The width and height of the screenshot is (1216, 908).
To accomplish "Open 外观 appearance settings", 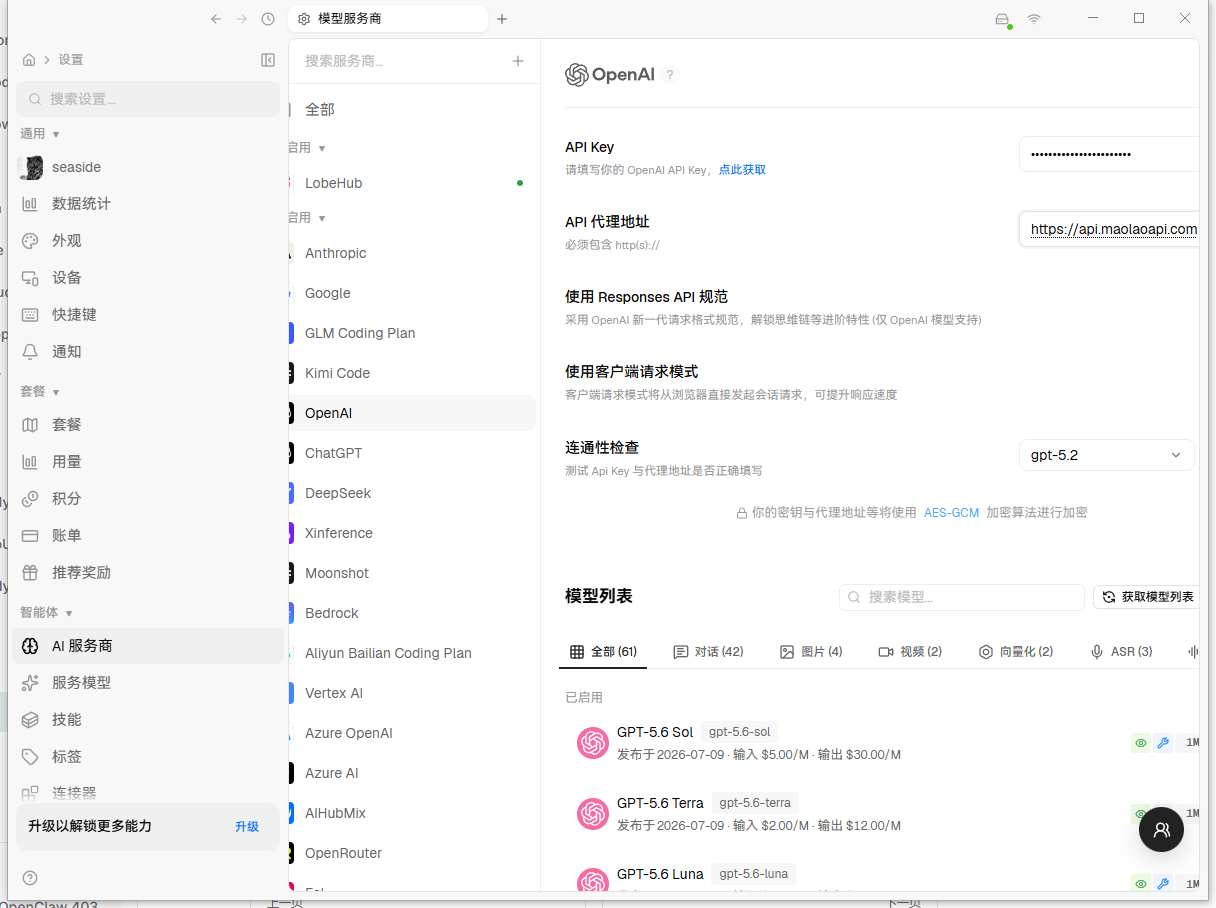I will coord(148,241).
